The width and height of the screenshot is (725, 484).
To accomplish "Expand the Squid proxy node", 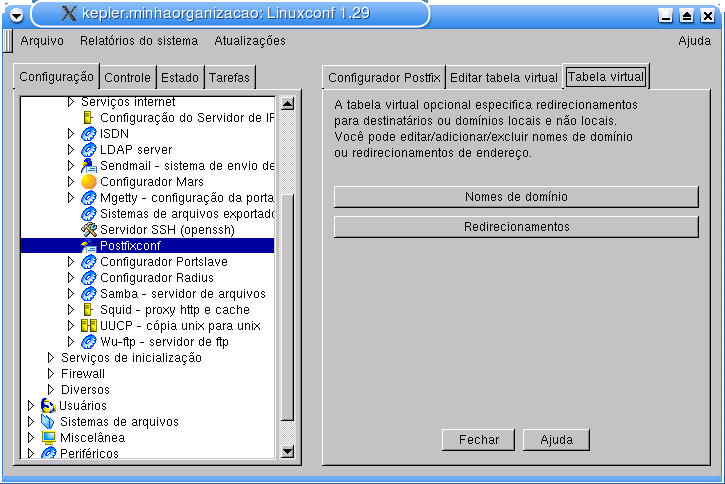I will point(70,310).
